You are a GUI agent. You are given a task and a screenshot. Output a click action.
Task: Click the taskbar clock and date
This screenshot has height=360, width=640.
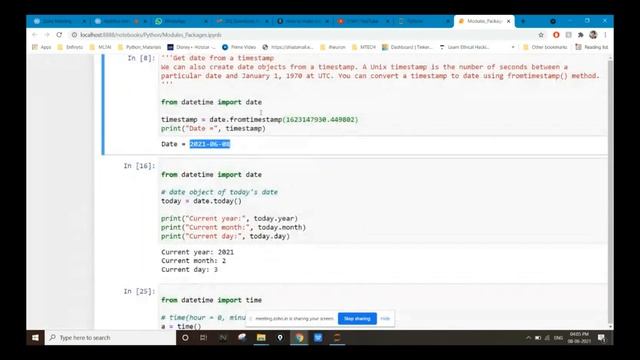coord(579,338)
